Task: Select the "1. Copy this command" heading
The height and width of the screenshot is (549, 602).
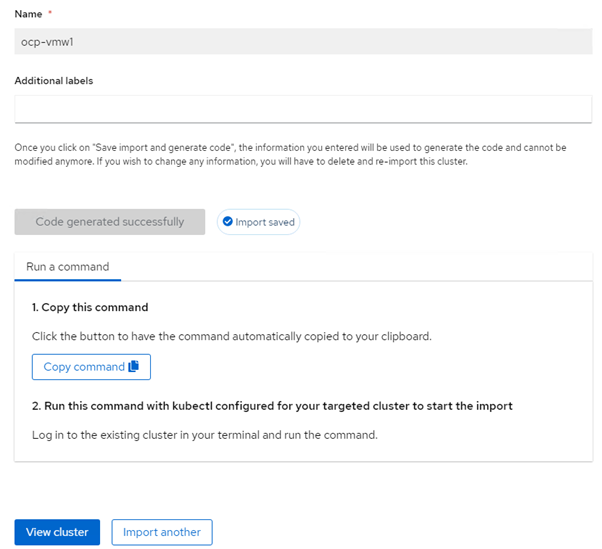Action: pyautogui.click(x=90, y=307)
